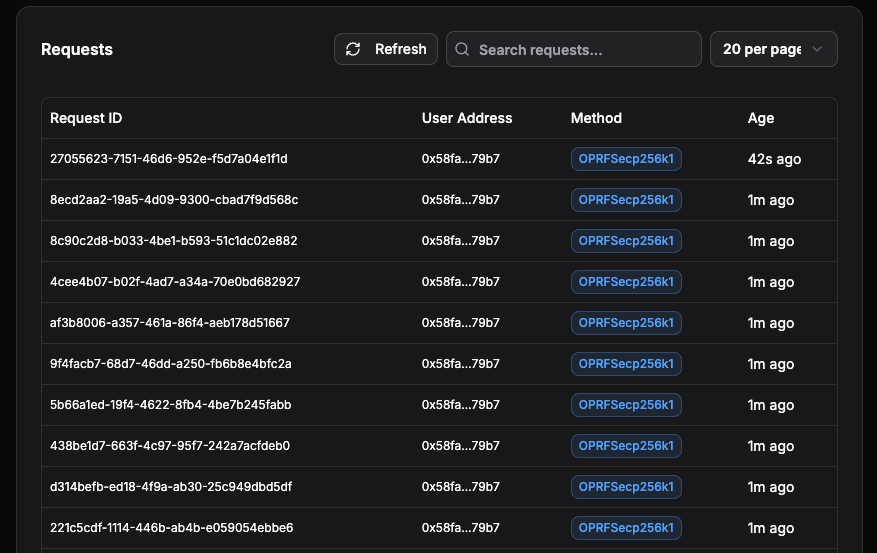Click OPRFSecp256k1 badge in the 221c5cdf row

(626, 528)
